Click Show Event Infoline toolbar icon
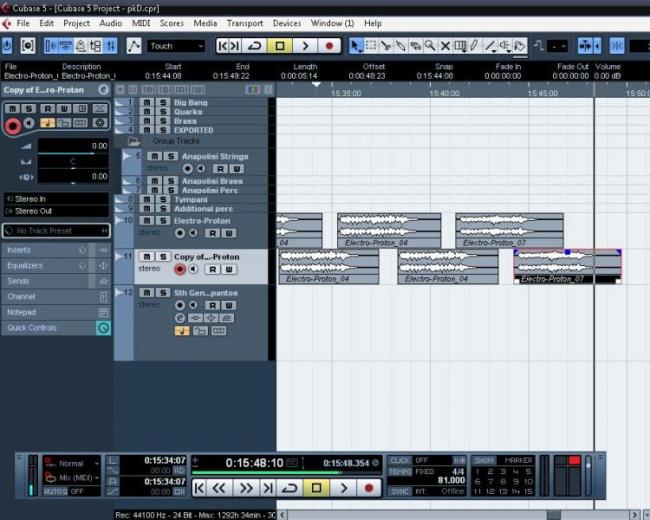 (x=66, y=46)
